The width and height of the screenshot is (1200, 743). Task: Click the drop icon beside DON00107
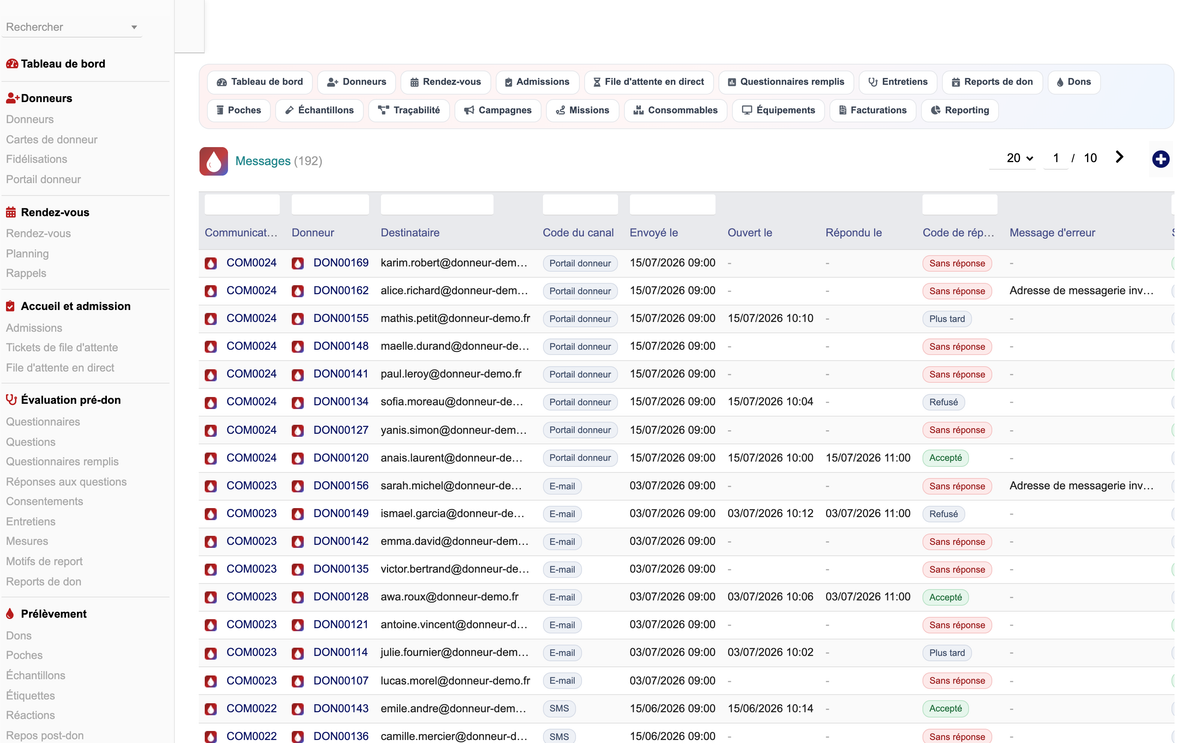coord(298,681)
